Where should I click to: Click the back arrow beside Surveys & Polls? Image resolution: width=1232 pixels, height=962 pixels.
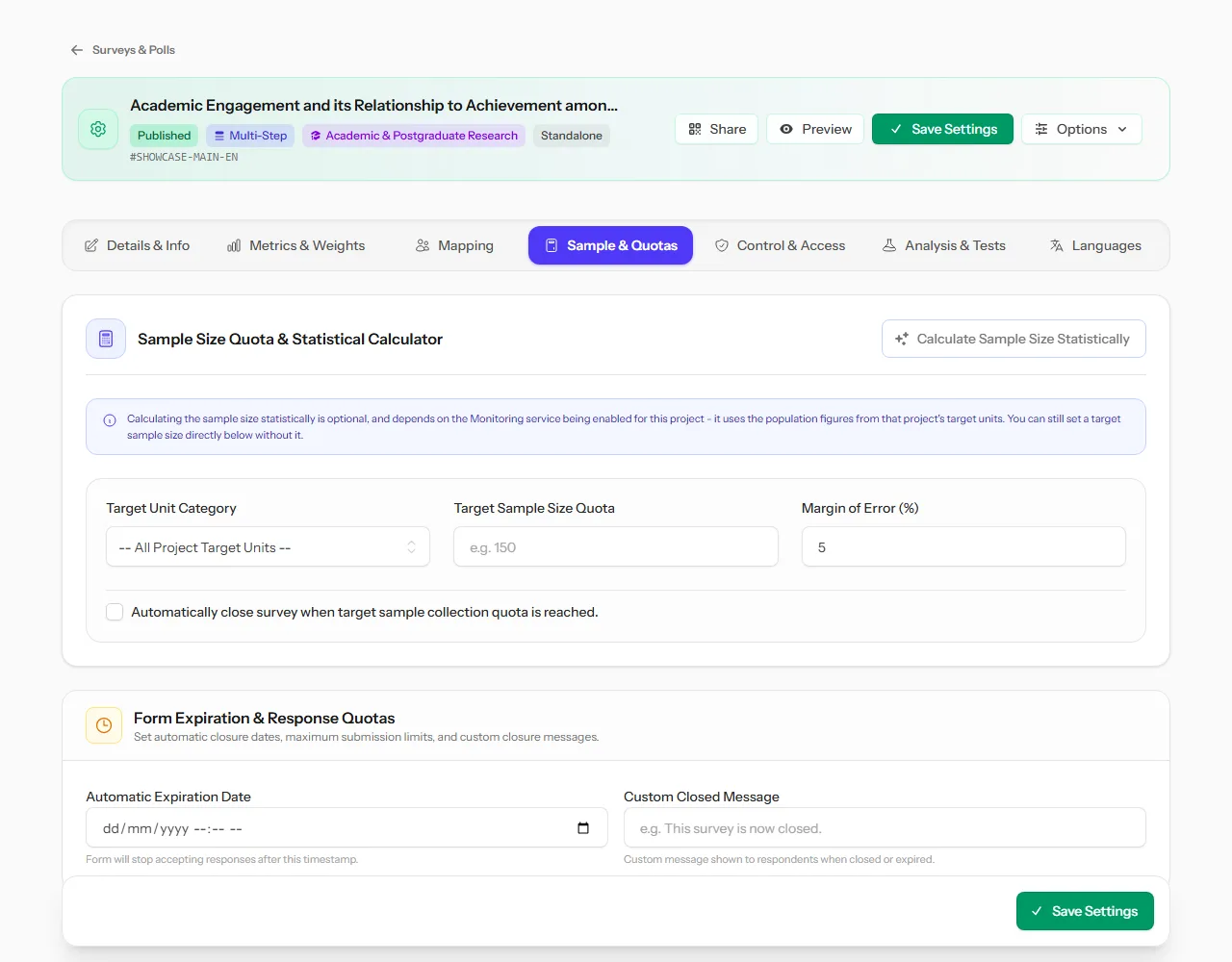click(x=77, y=50)
